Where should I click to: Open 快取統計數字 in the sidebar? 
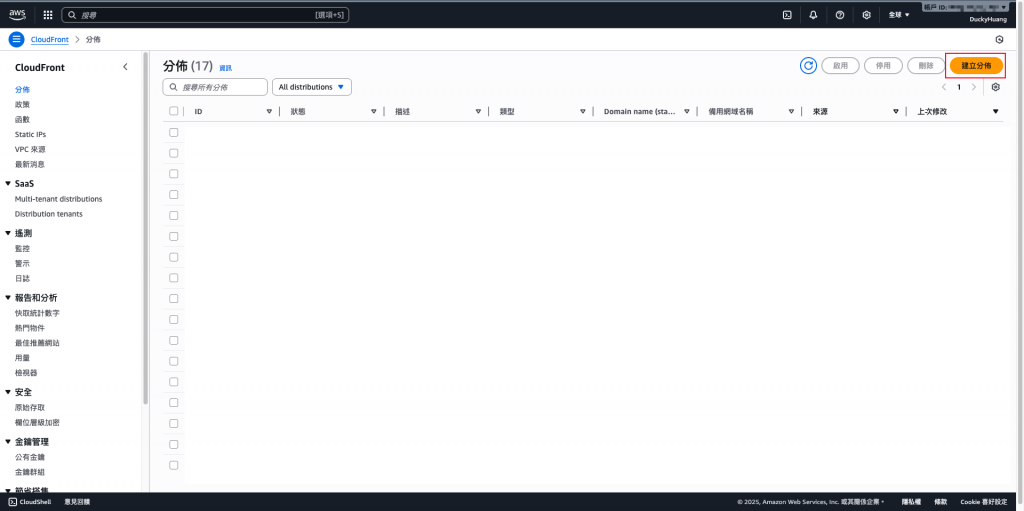(37, 314)
